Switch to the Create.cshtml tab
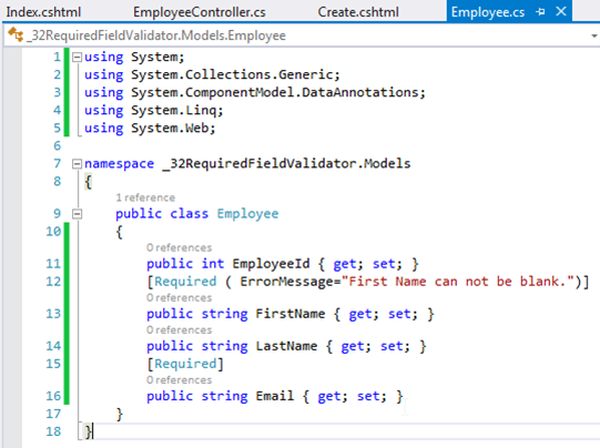The height and width of the screenshot is (448, 600). click(x=358, y=12)
